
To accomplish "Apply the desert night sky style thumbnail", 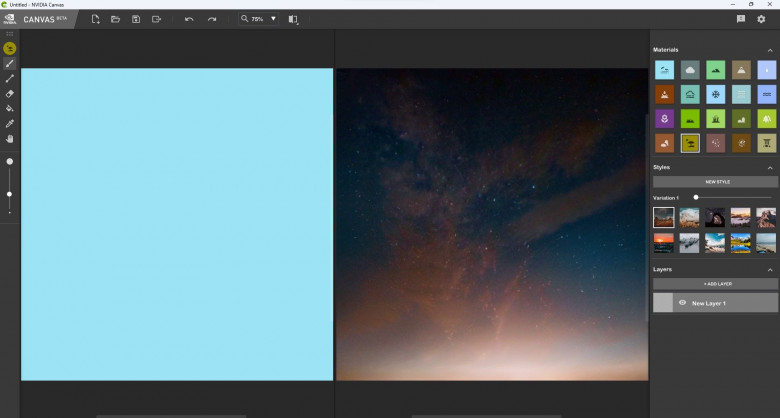I will [664, 217].
